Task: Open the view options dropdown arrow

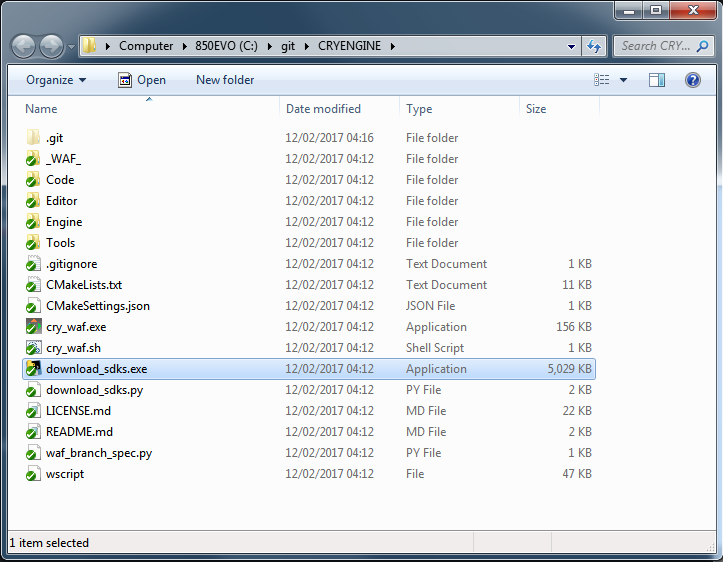Action: pos(623,80)
